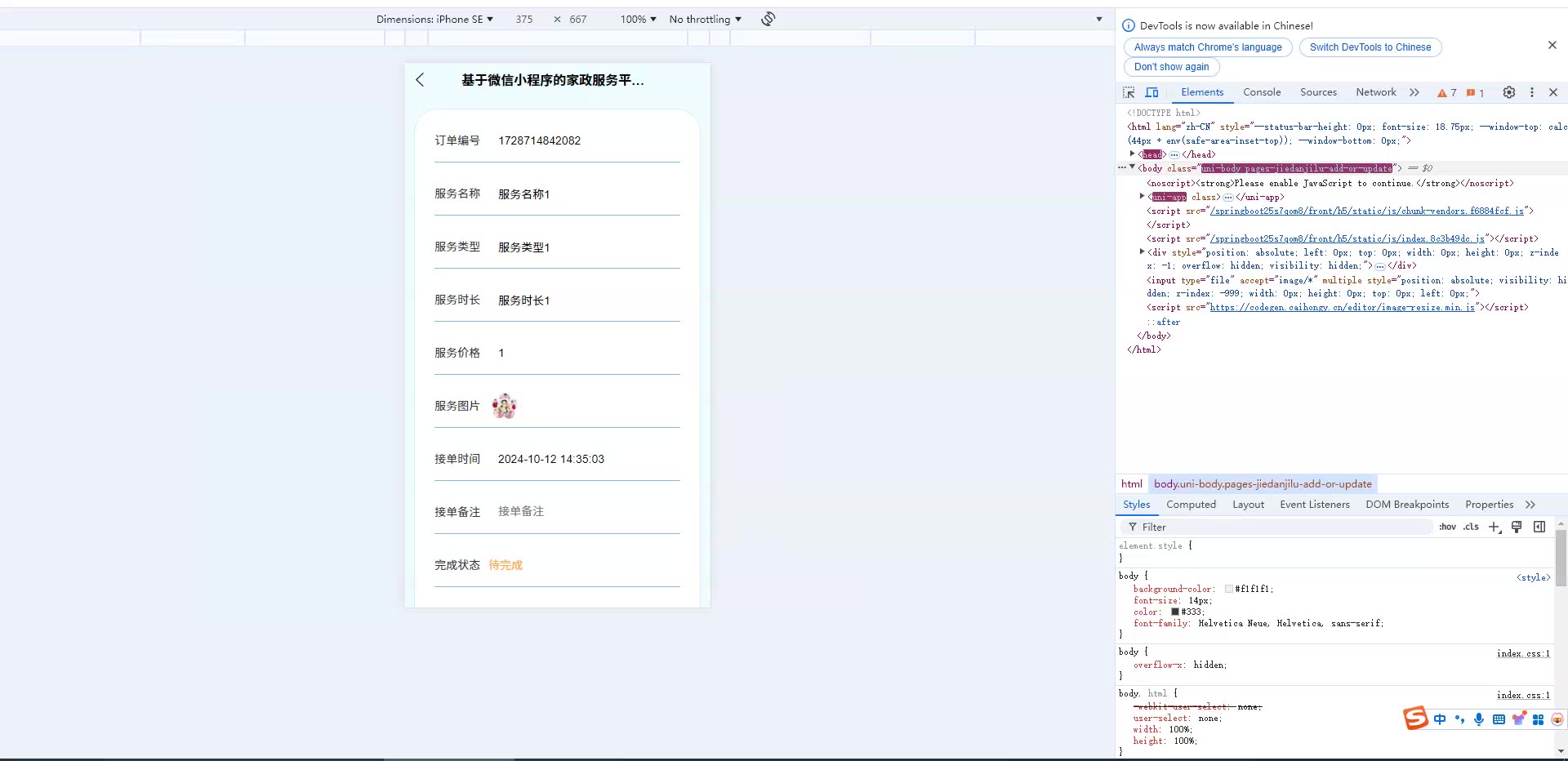Open DevTools settings gear
1568x761 pixels.
(1509, 92)
